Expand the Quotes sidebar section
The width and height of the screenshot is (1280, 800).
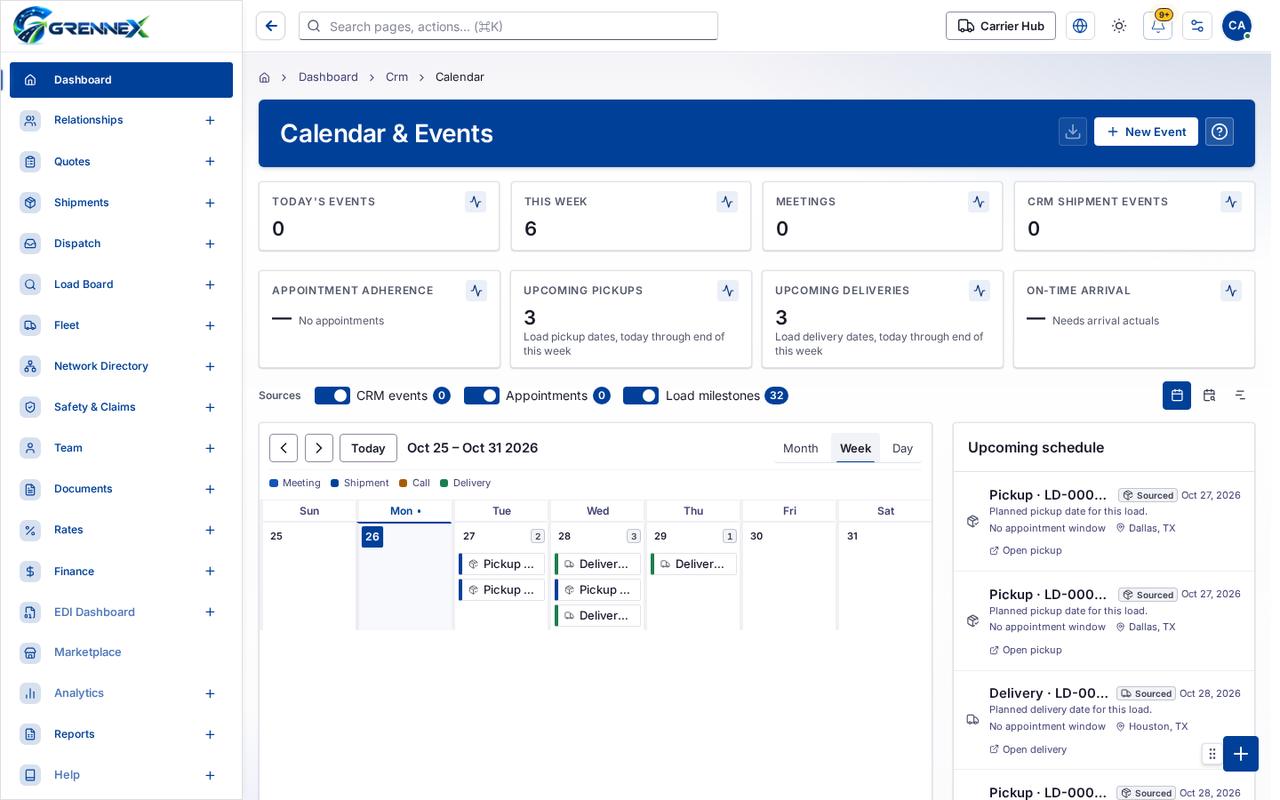pyautogui.click(x=210, y=162)
